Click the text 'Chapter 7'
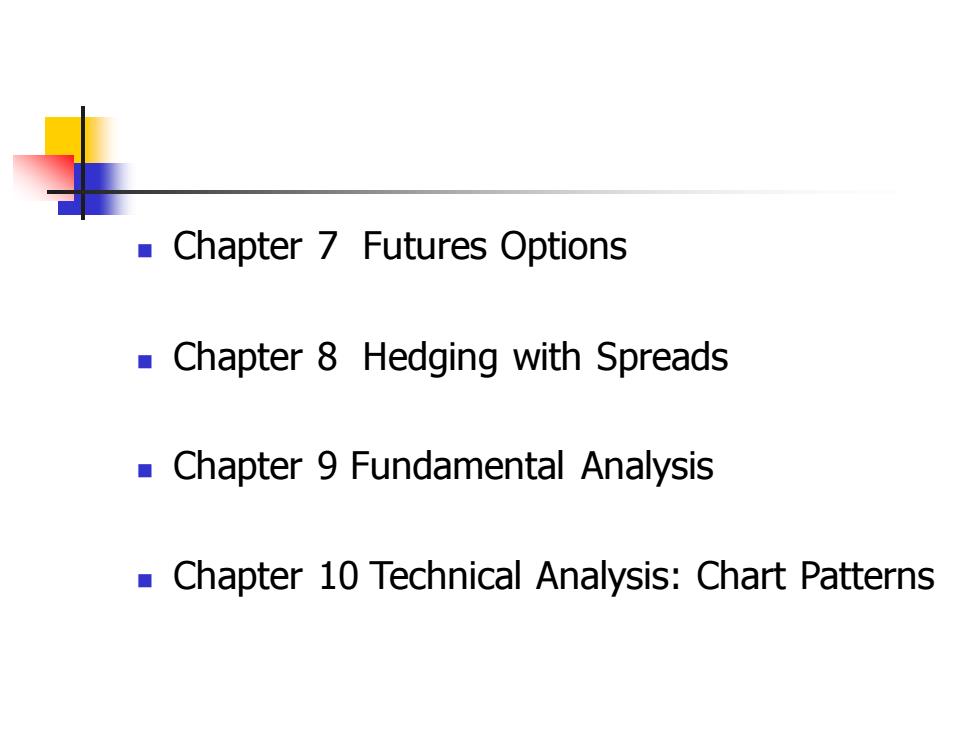 (x=255, y=246)
